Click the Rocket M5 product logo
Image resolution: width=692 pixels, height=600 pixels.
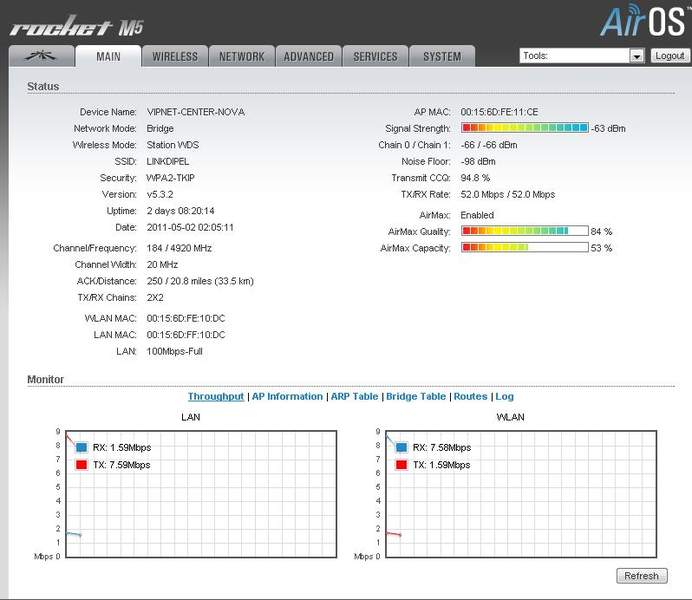[x=76, y=26]
